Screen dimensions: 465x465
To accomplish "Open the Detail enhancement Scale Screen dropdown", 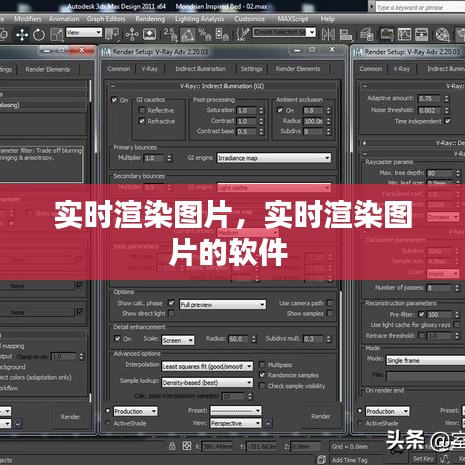I will coord(178,340).
